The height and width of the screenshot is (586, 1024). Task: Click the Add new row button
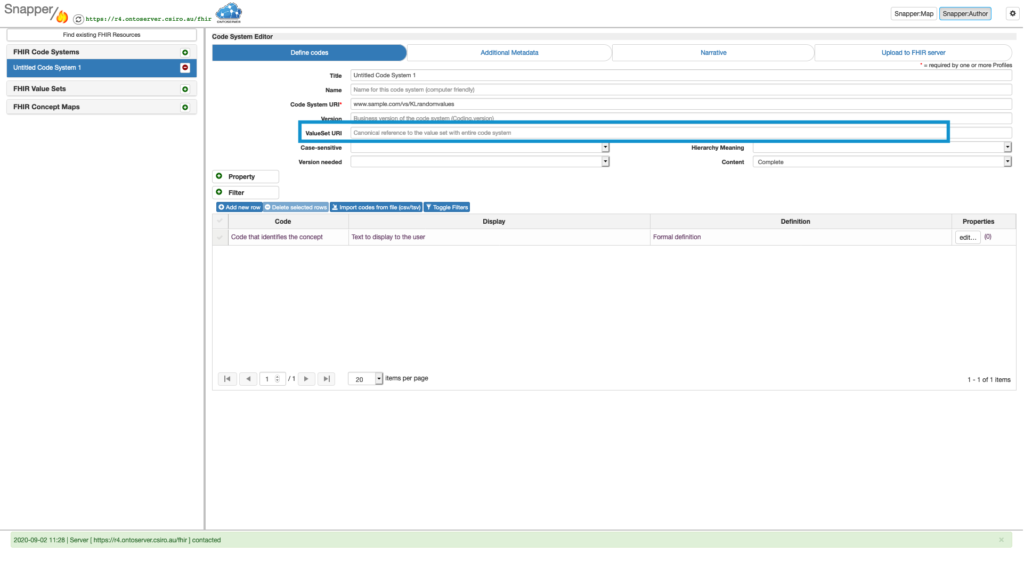click(239, 207)
